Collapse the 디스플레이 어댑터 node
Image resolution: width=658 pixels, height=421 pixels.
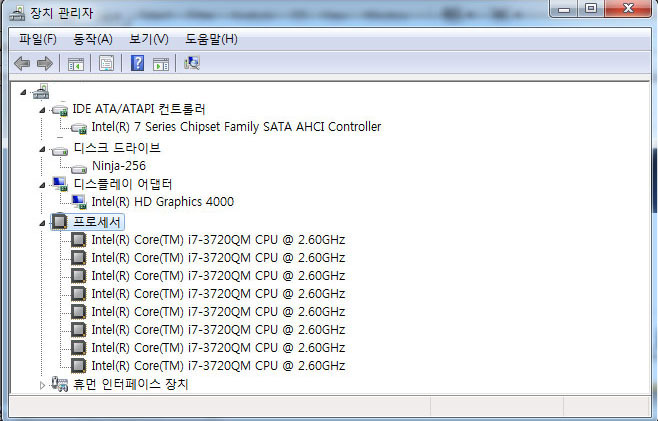tap(42, 186)
